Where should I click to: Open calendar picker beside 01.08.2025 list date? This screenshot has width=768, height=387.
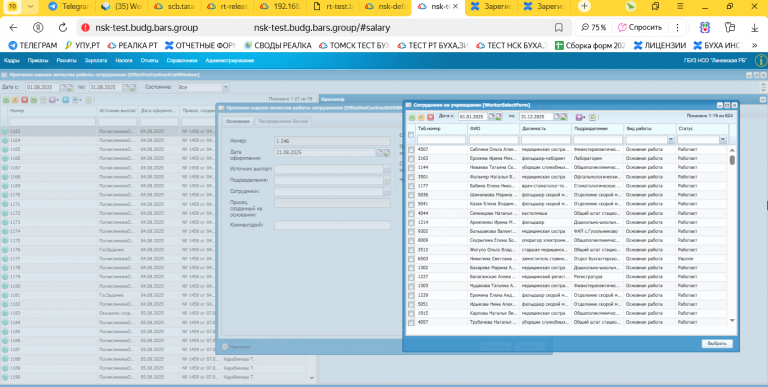(x=63, y=87)
